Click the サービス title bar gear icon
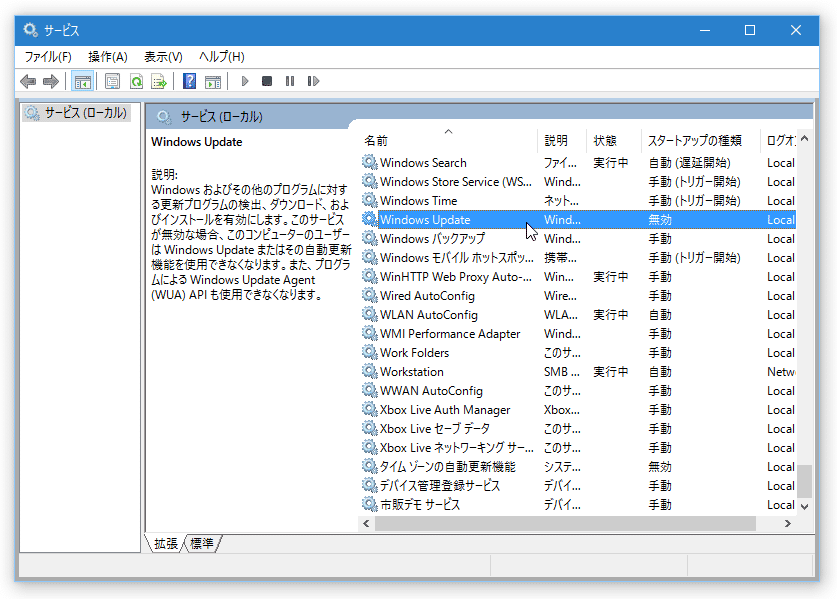The image size is (837, 599). (30, 30)
